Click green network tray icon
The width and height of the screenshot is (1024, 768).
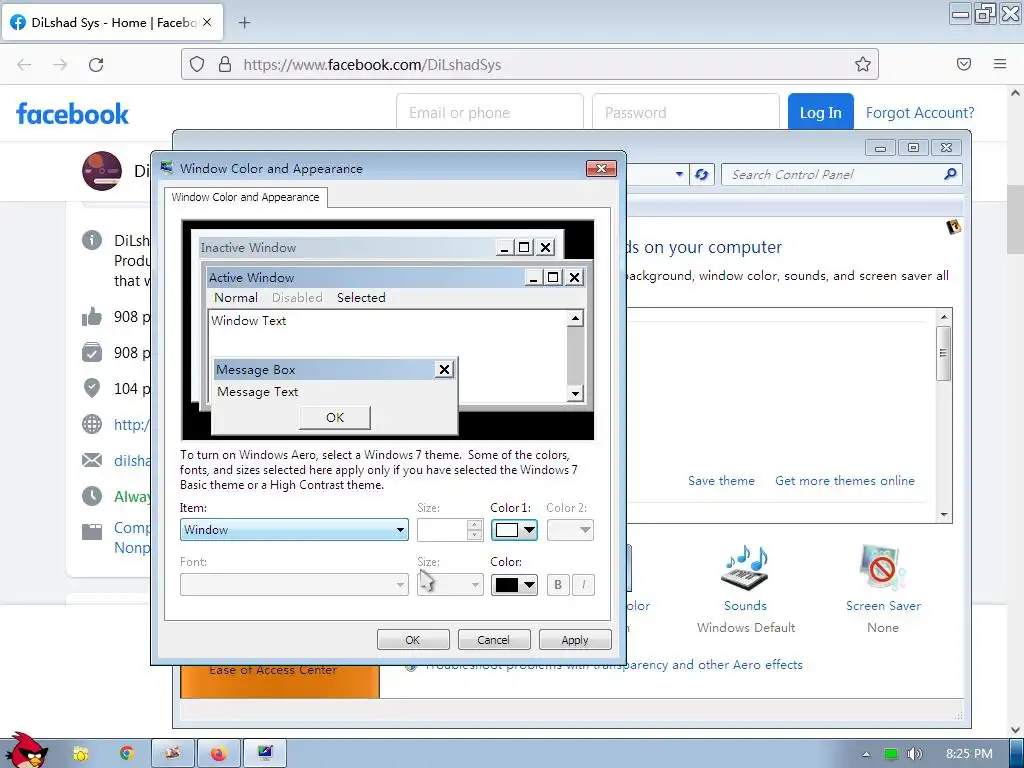pos(891,754)
